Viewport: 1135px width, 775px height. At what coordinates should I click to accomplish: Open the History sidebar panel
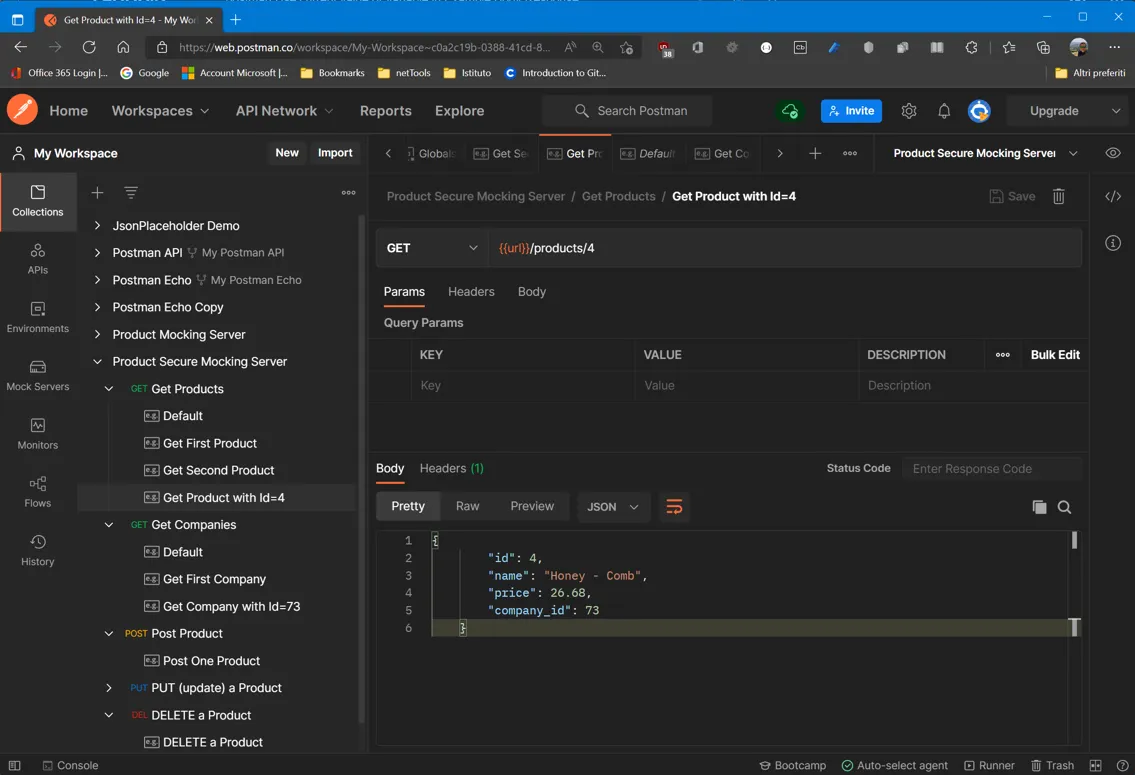tap(38, 551)
